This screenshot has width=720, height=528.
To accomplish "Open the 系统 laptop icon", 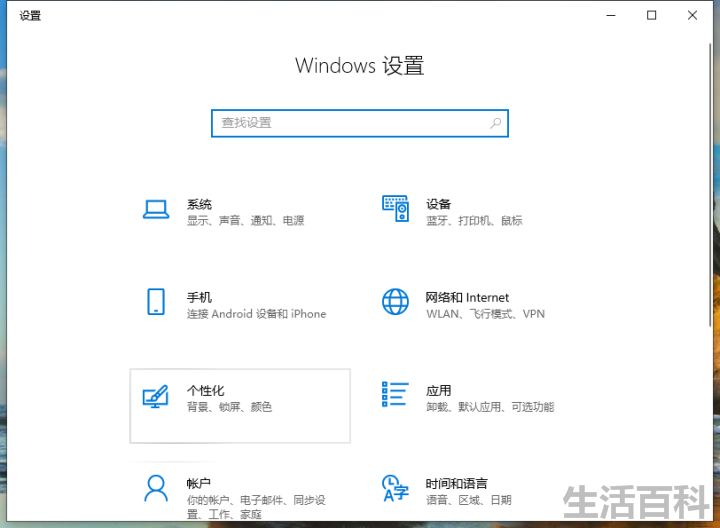I will pos(156,210).
